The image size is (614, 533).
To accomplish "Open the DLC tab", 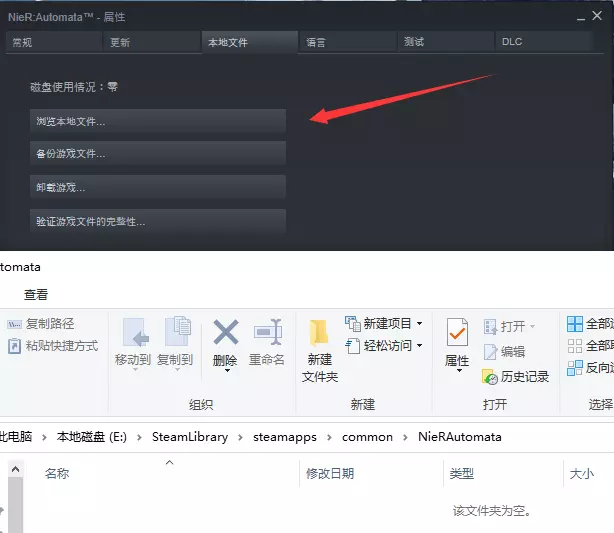I will click(544, 42).
